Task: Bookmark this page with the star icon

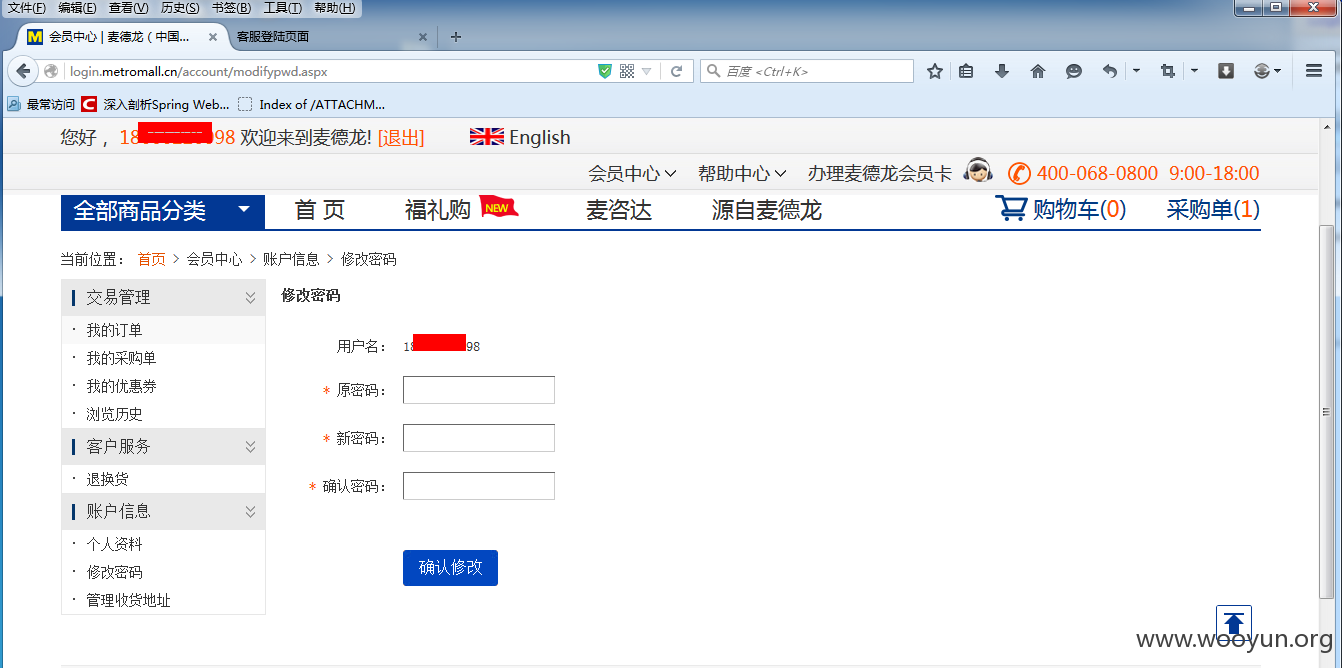Action: point(935,71)
